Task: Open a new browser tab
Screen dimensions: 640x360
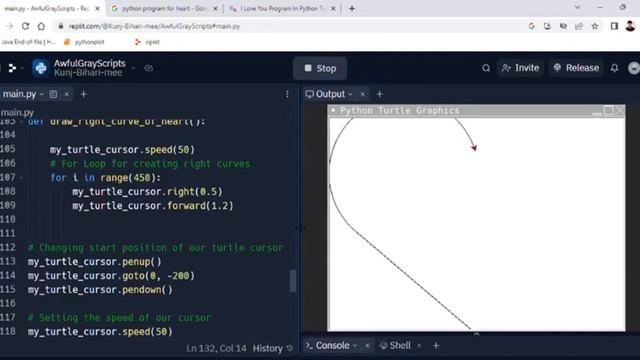Action: click(x=352, y=9)
